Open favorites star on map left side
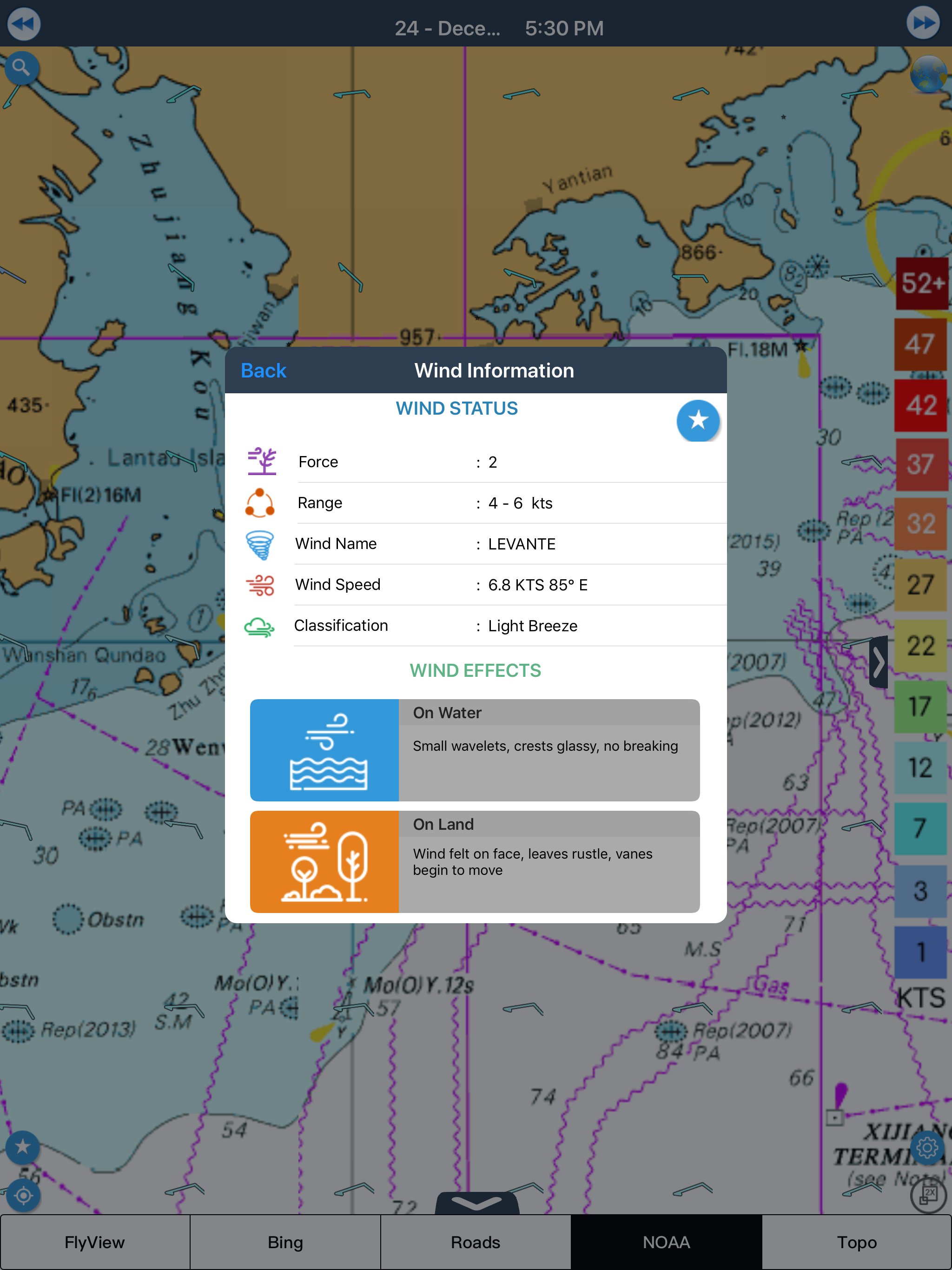952x1270 pixels. (x=22, y=1147)
